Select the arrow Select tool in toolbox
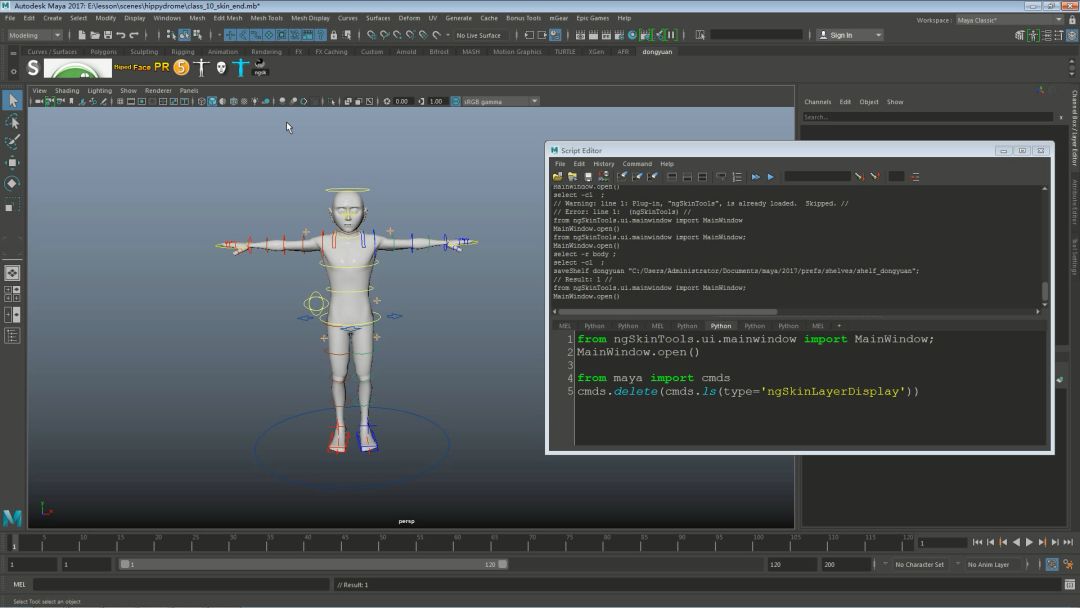Screen dimensions: 1080x608 pyautogui.click(x=12, y=100)
